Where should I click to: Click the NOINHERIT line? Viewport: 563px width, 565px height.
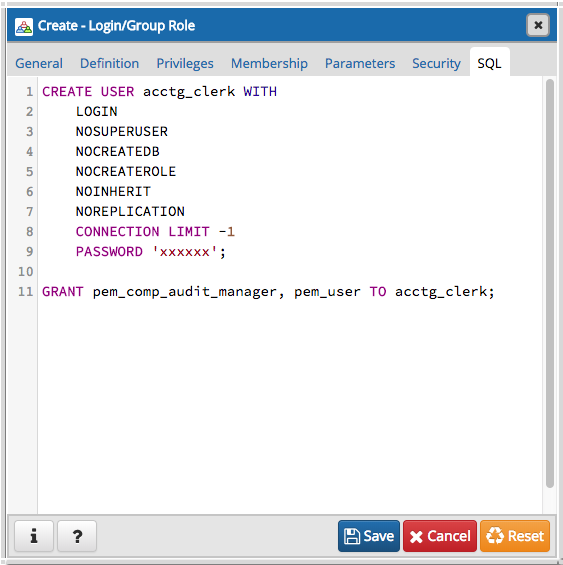[x=113, y=192]
